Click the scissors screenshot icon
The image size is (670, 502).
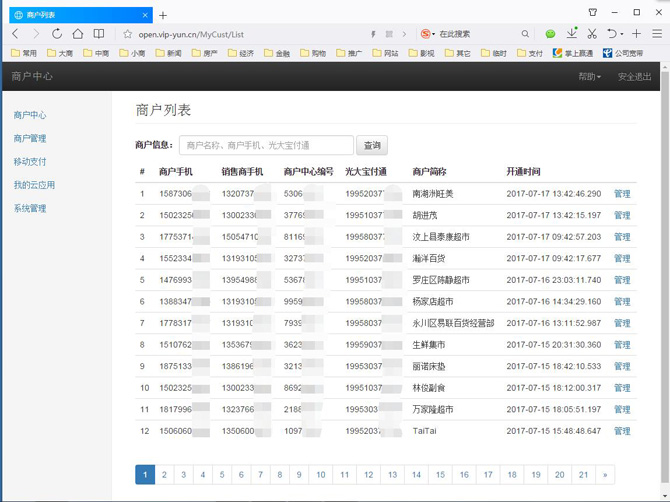[x=593, y=34]
